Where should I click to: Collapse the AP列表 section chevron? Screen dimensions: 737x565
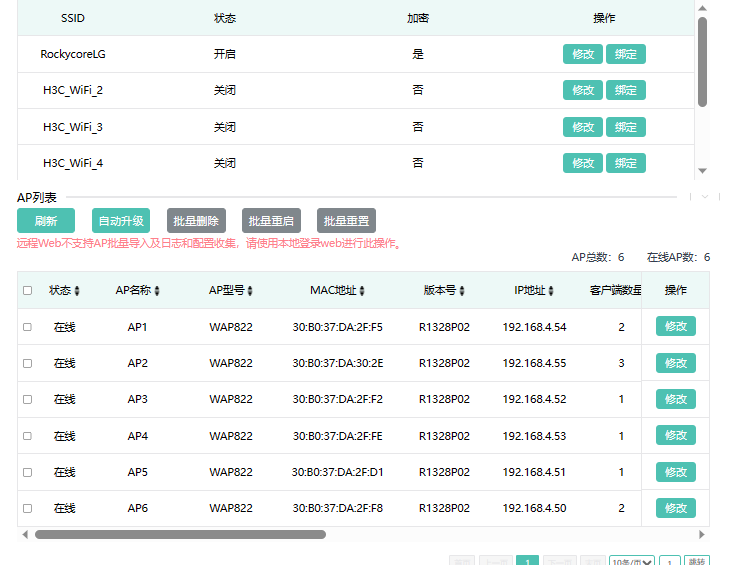point(705,197)
